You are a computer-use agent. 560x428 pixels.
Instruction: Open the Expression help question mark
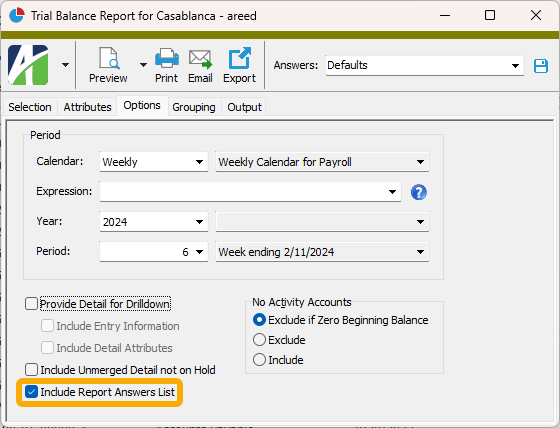419,192
